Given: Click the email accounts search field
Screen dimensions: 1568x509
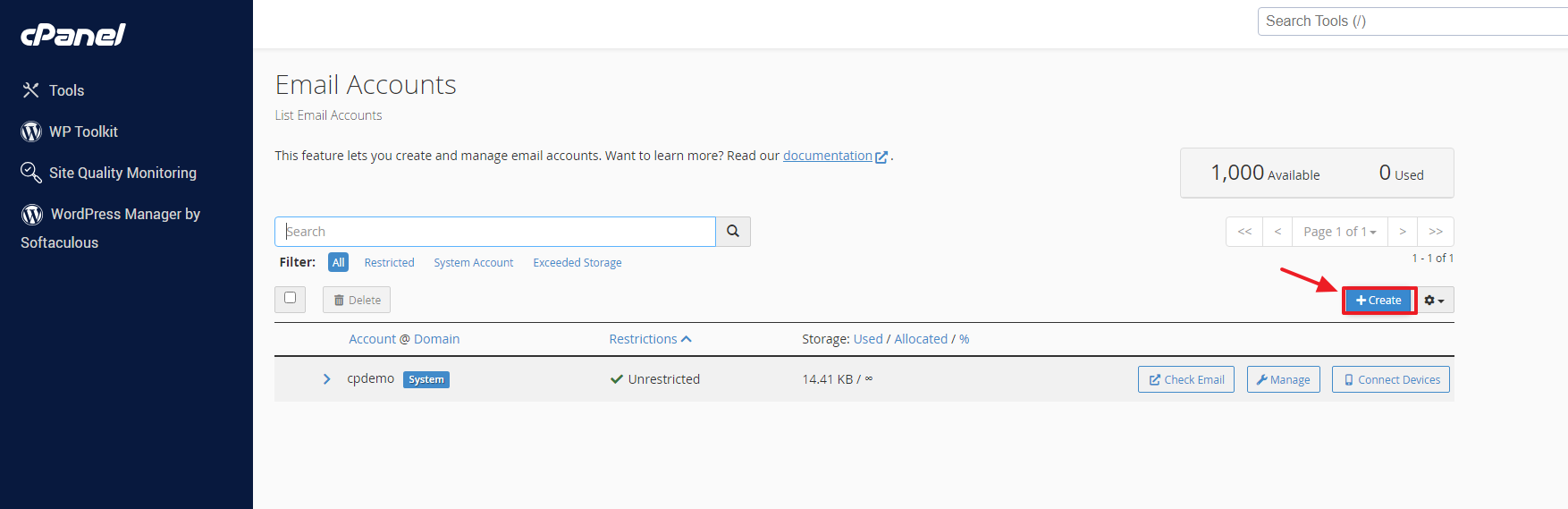Looking at the screenshot, I should tap(494, 232).
